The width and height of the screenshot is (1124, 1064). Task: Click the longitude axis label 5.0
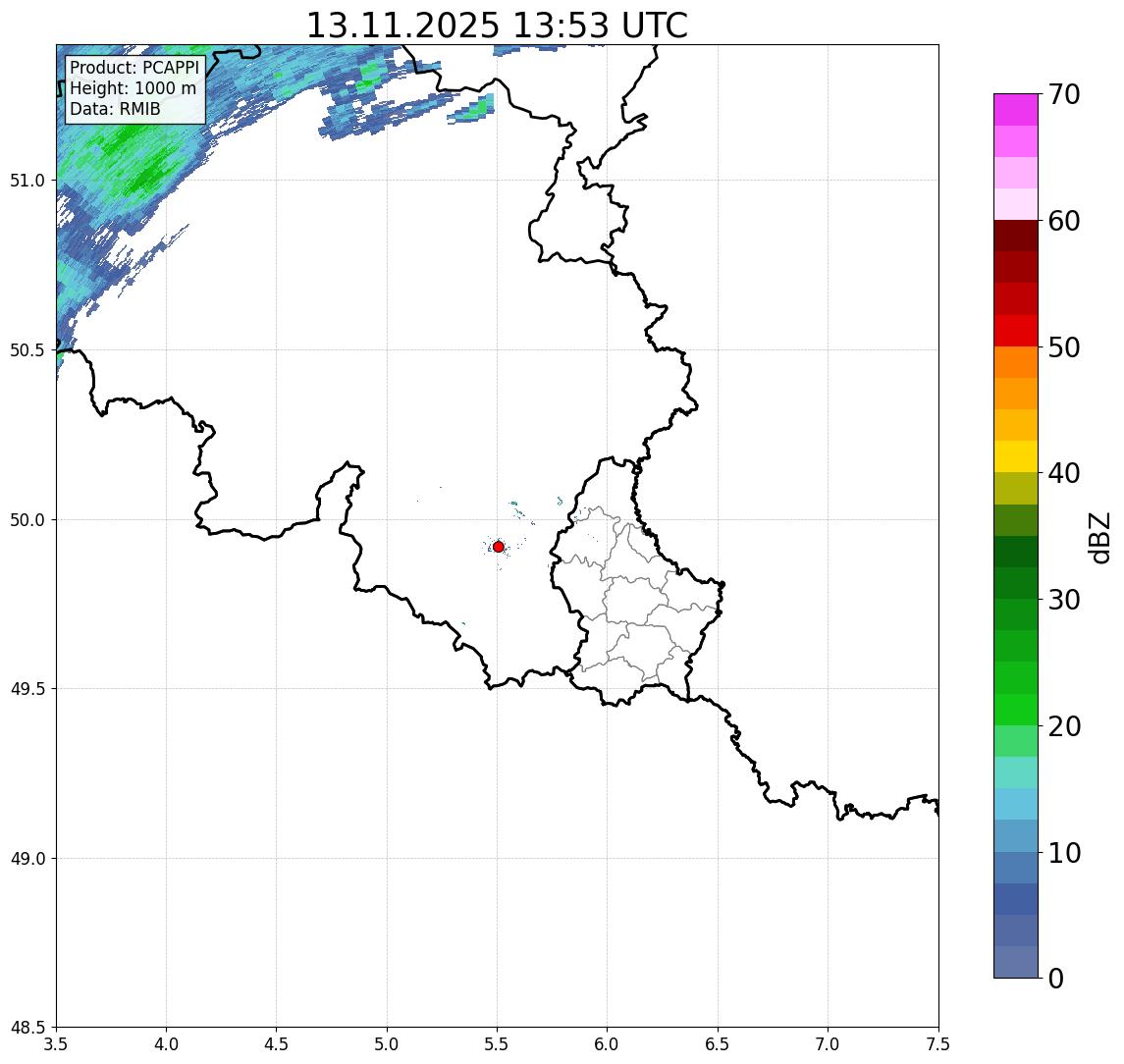pos(387,1044)
